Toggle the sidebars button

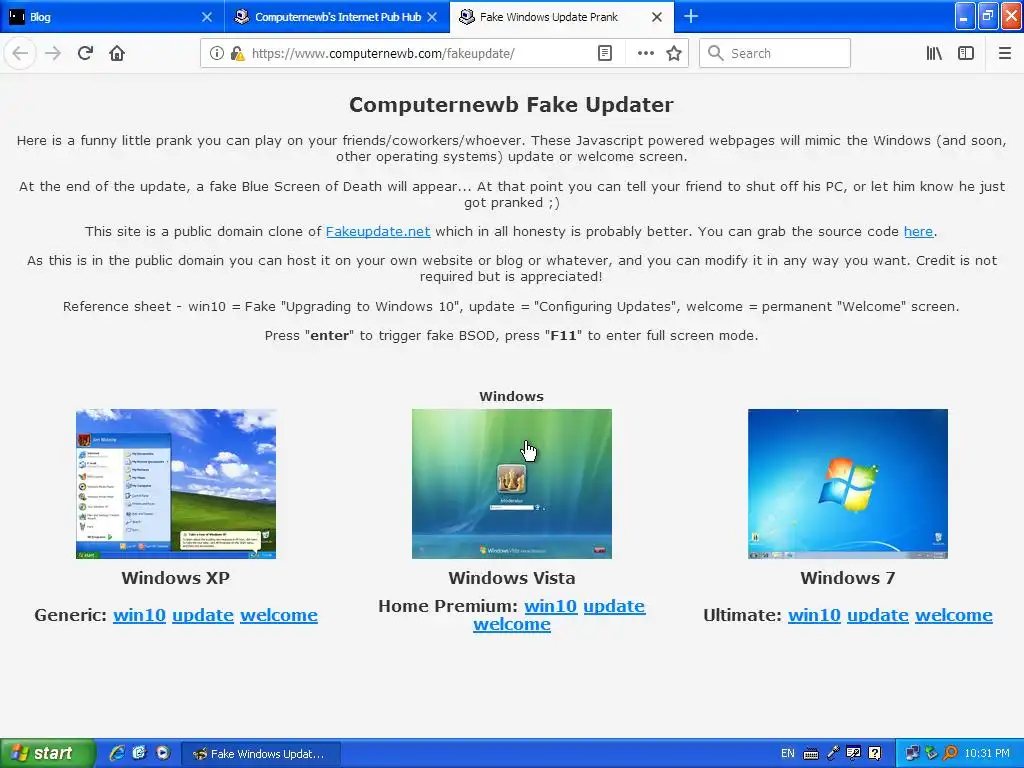966,53
